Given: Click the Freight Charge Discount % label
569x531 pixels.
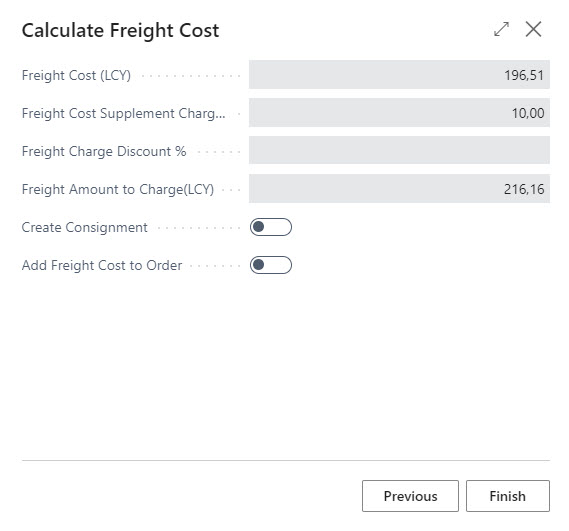Looking at the screenshot, I should tap(104, 151).
